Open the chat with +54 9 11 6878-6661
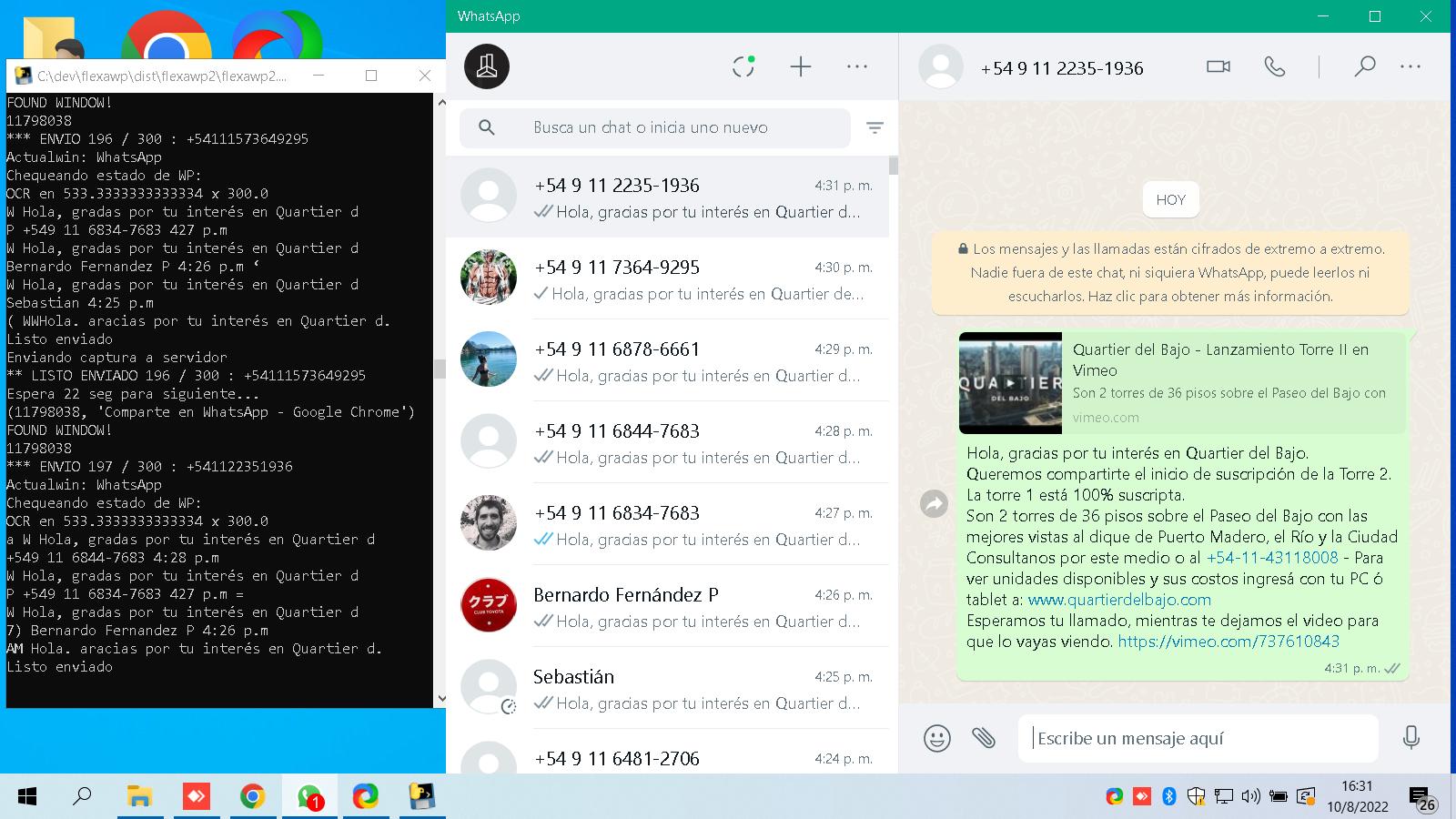 click(x=667, y=360)
